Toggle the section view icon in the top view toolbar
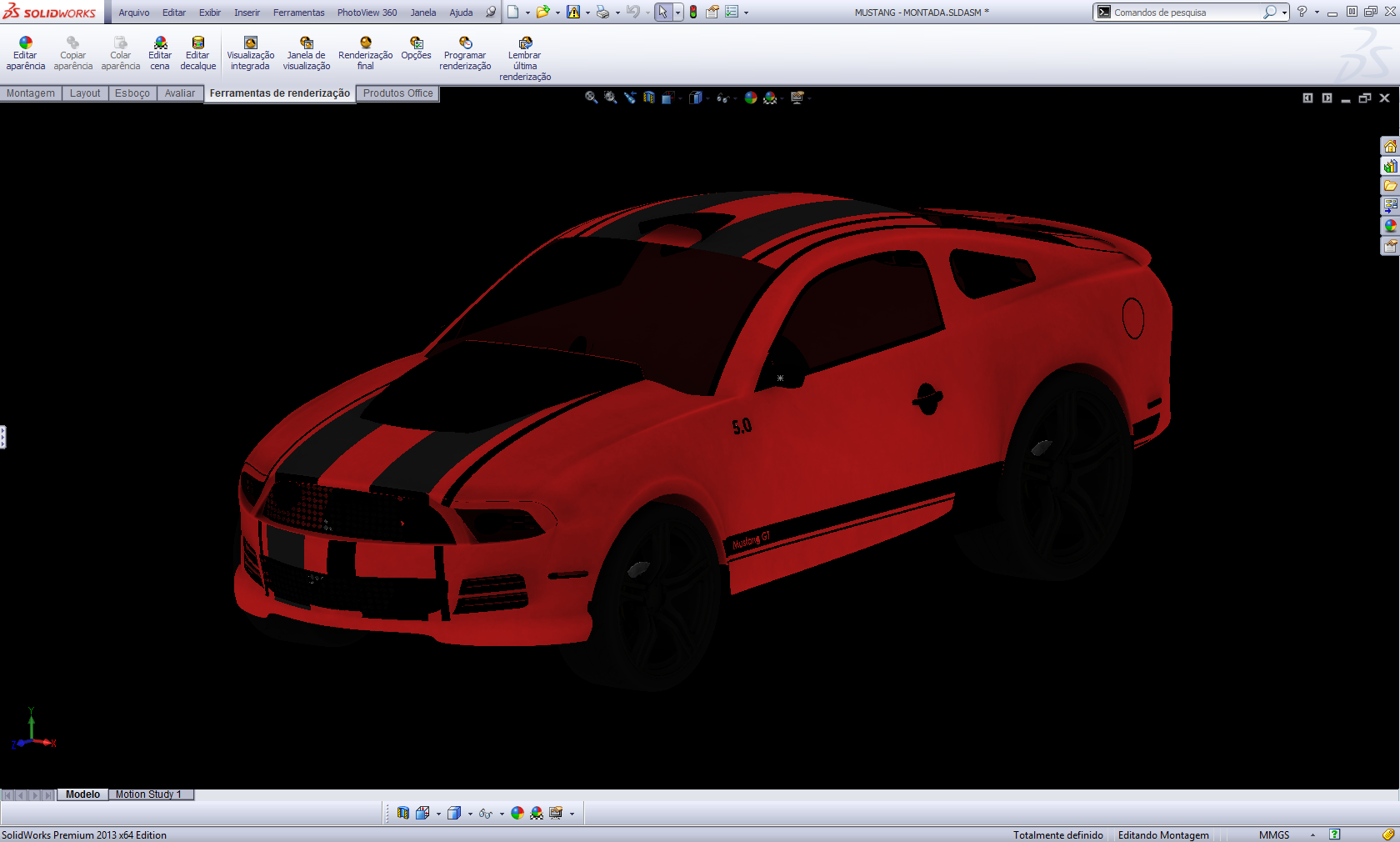This screenshot has height=842, width=1400. 649,98
